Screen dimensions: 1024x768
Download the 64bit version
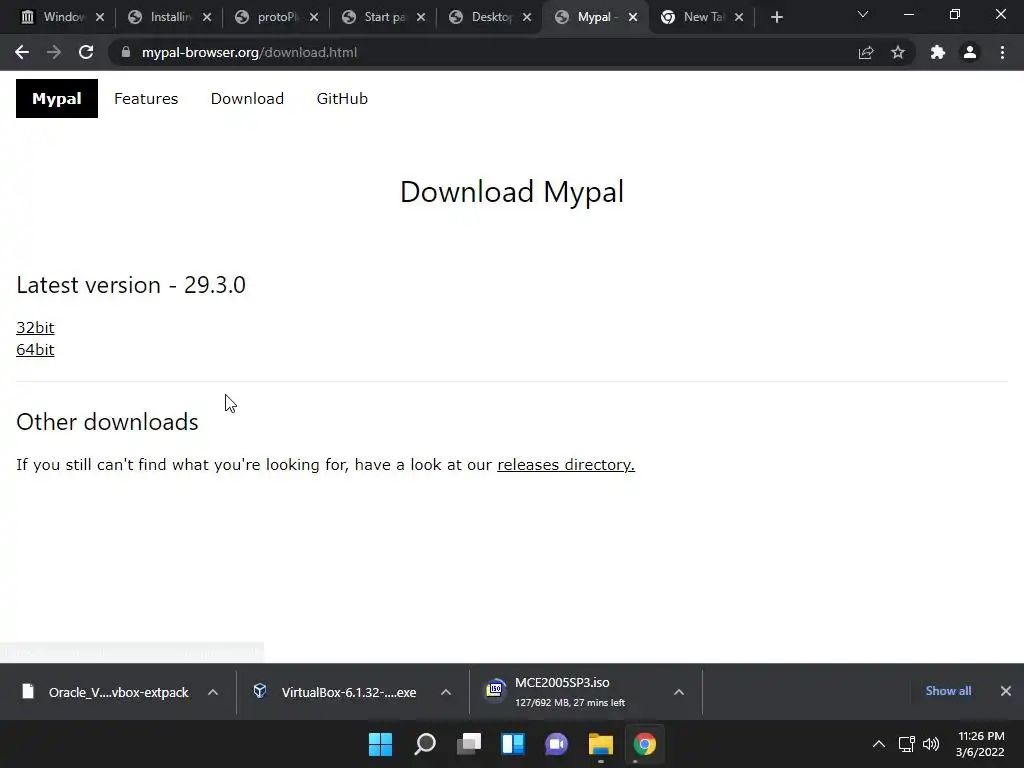tap(35, 349)
